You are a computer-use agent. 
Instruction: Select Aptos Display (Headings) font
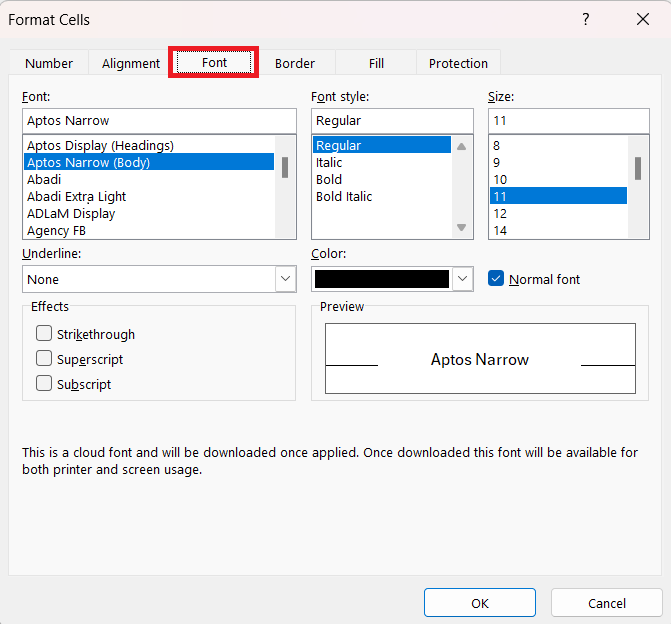click(149, 146)
